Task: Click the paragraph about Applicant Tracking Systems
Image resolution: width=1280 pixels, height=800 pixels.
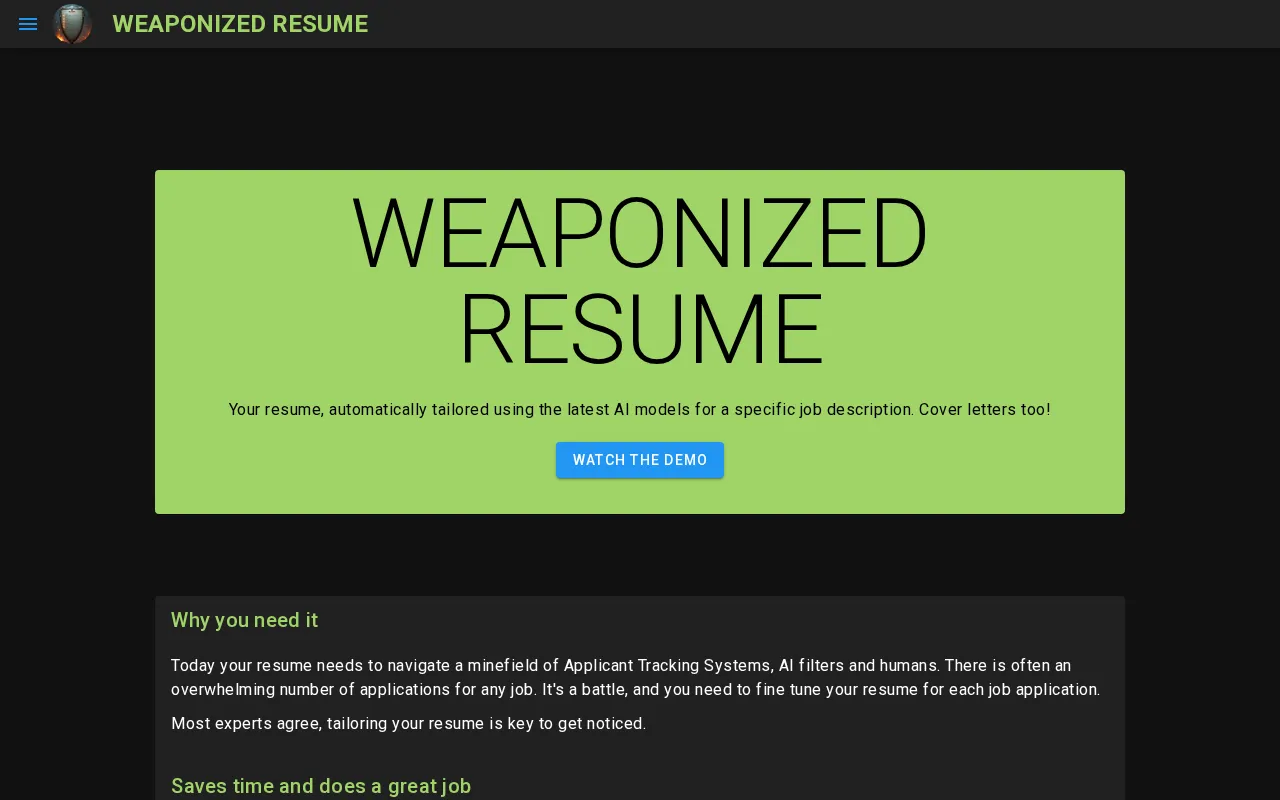Action: [x=636, y=677]
